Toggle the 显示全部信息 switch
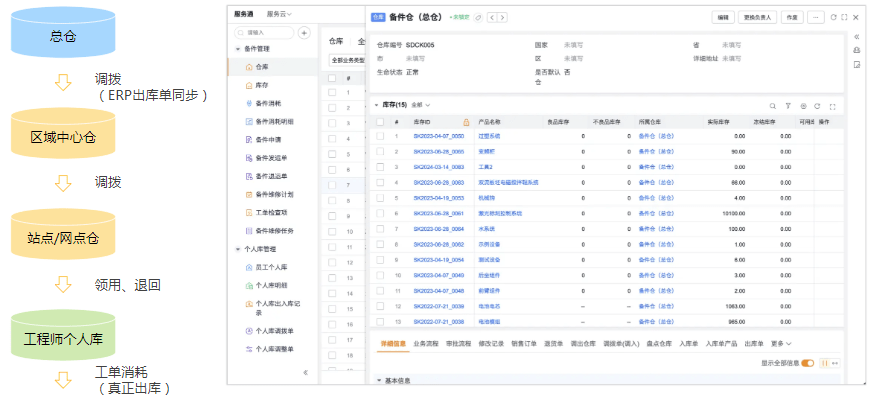Screen dimensions: 874x403 [x=807, y=363]
